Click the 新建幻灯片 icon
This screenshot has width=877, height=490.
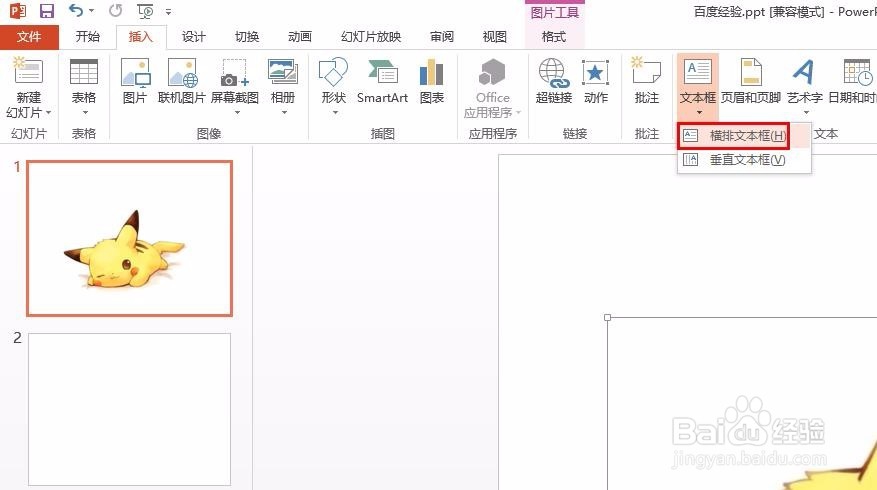coord(28,71)
